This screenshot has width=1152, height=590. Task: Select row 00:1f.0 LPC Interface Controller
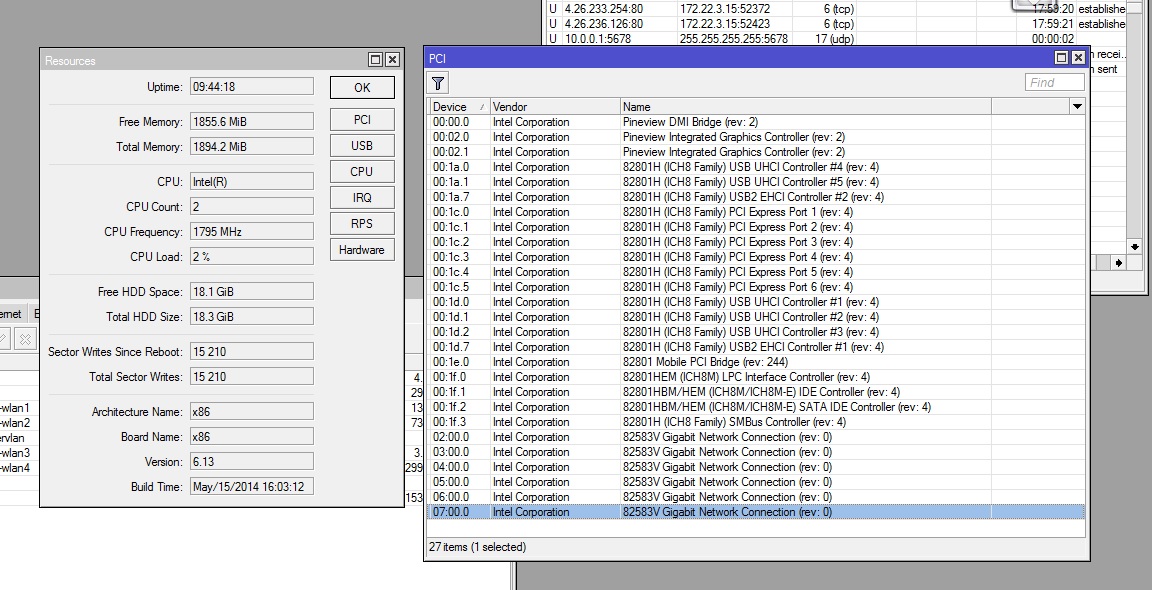[757, 377]
